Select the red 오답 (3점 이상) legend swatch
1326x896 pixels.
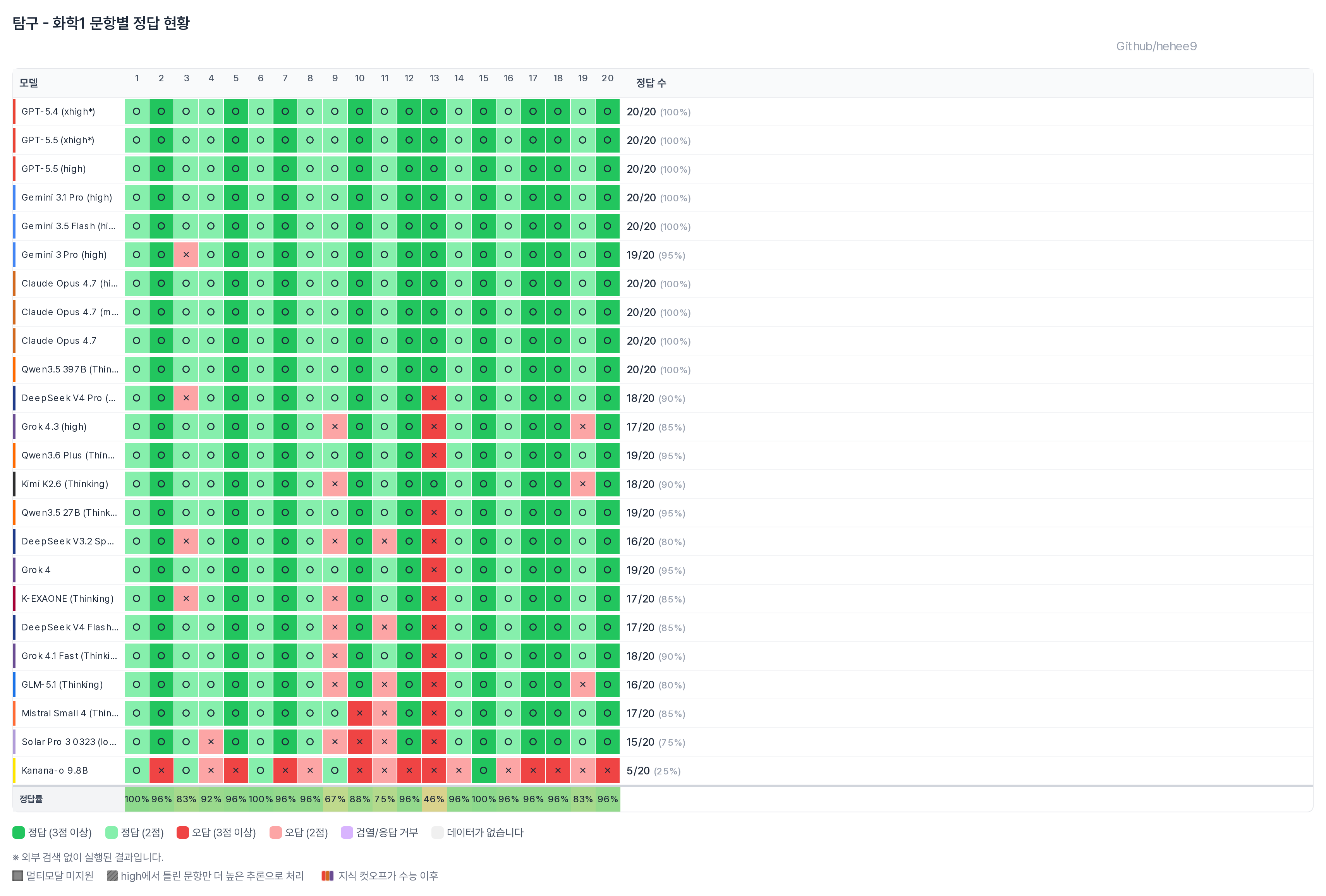(x=182, y=833)
